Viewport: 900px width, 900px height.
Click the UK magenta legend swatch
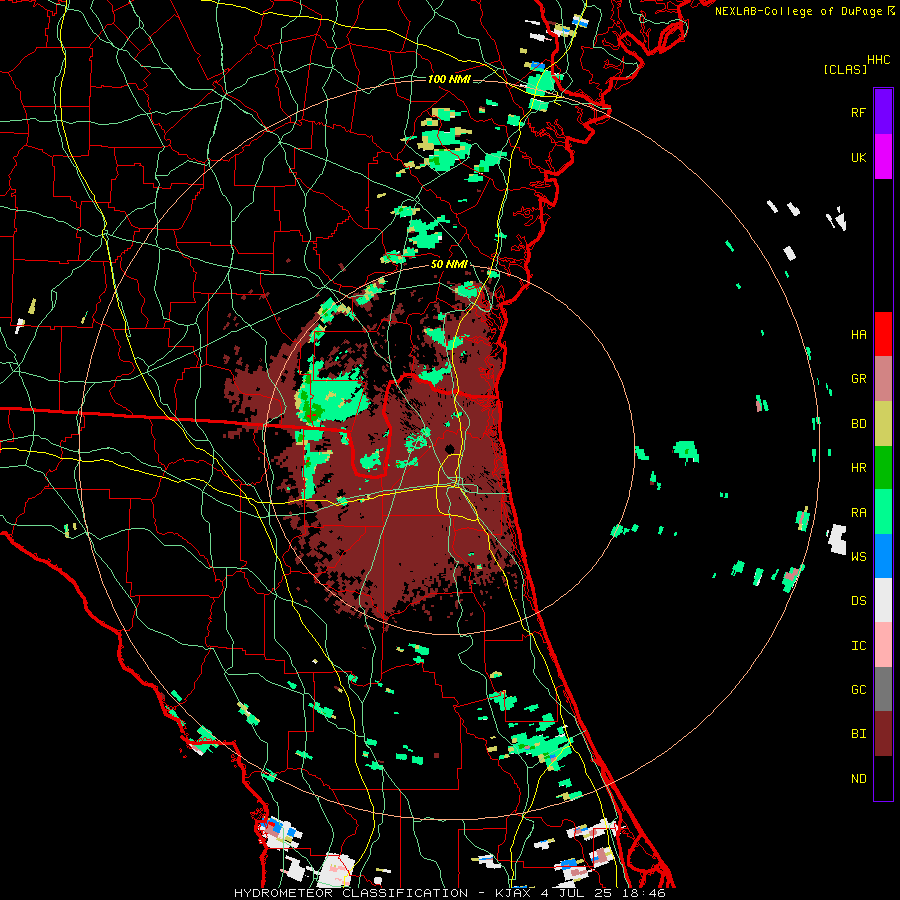pyautogui.click(x=883, y=157)
